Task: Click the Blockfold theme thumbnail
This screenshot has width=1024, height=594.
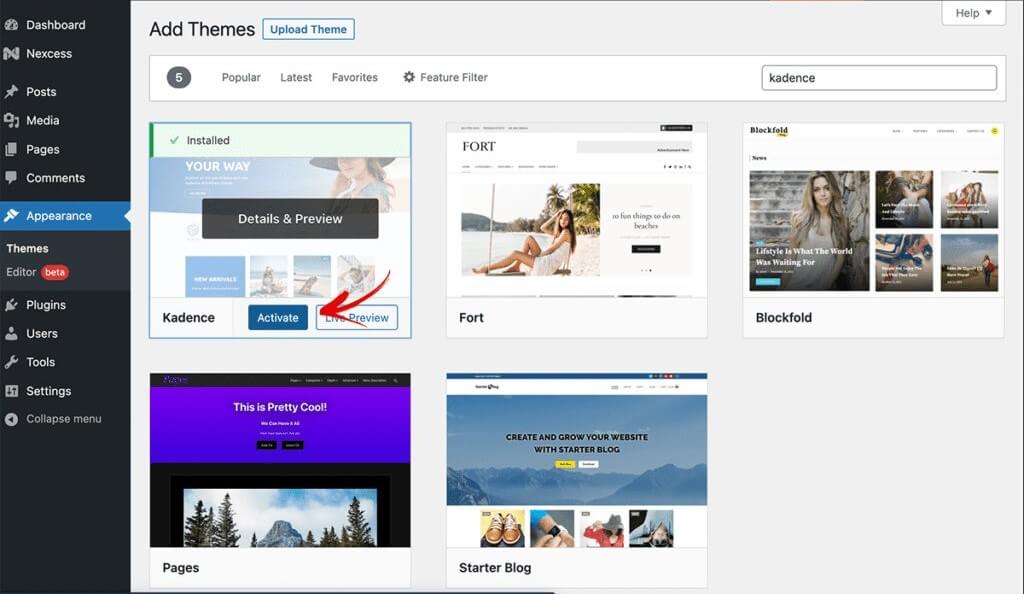Action: click(x=873, y=210)
